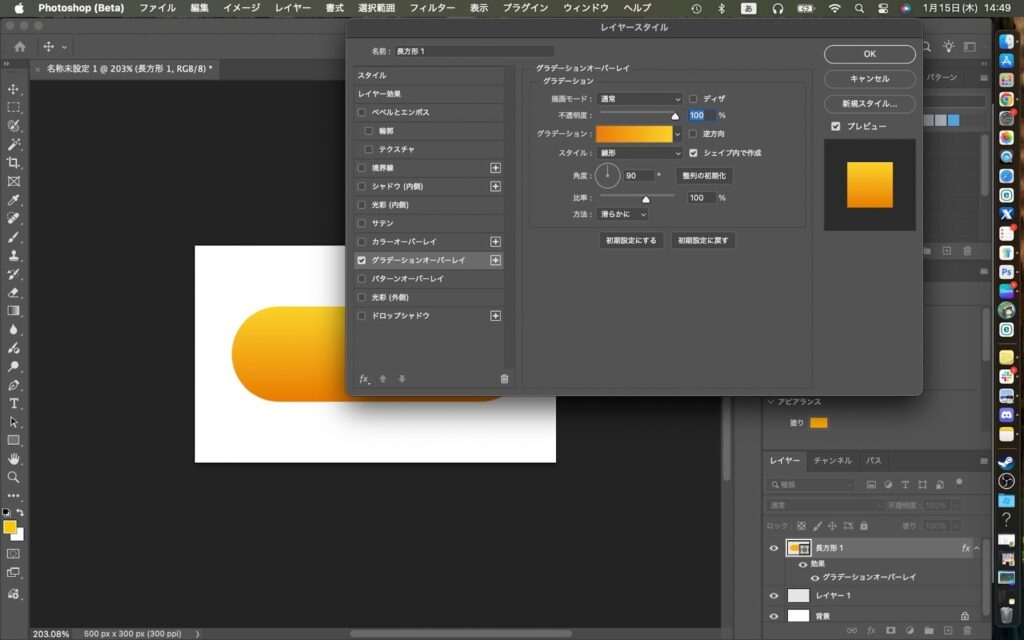This screenshot has height=640, width=1024.
Task: Click the plus icon beside ドロップシャドウ
Action: (x=495, y=316)
